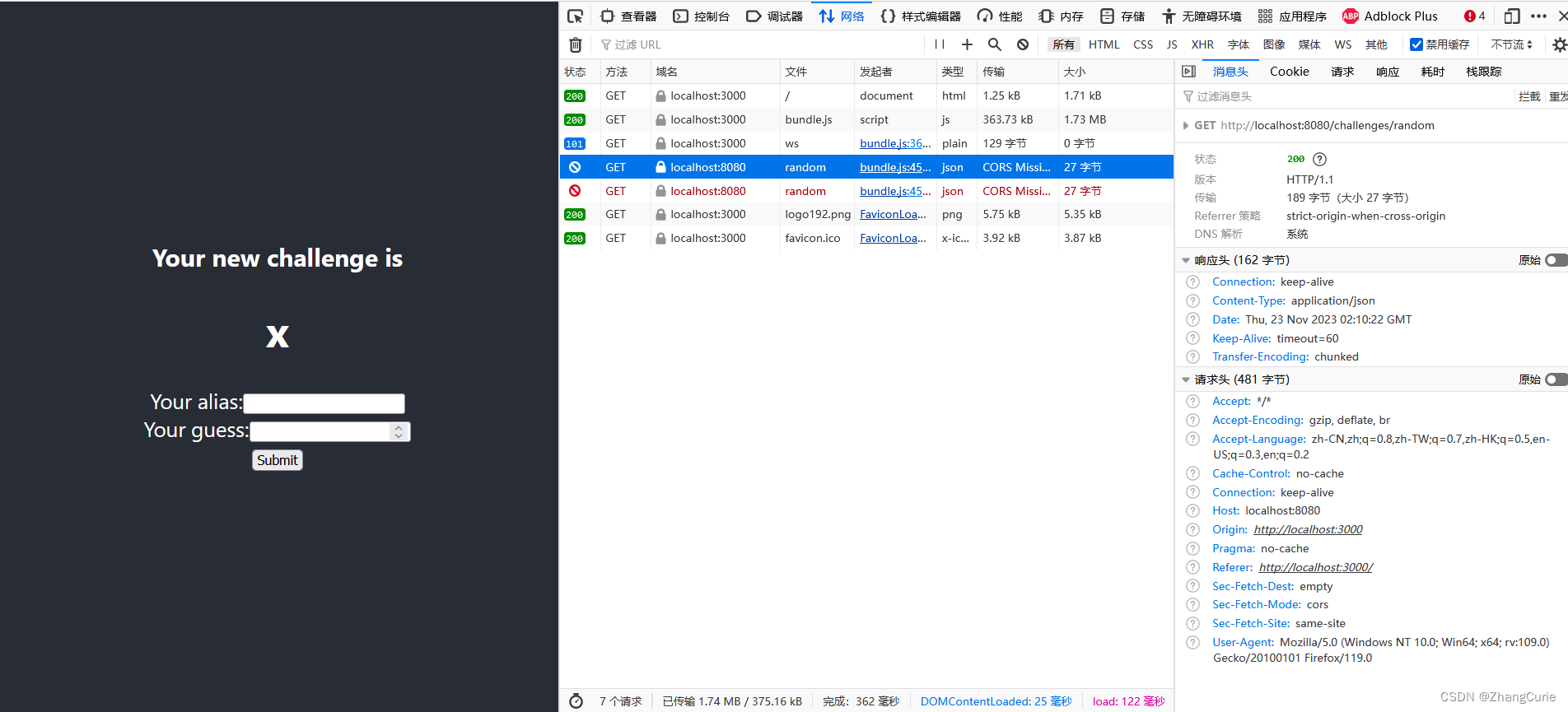Click the Filter URL (过滤 URL) field

[758, 44]
